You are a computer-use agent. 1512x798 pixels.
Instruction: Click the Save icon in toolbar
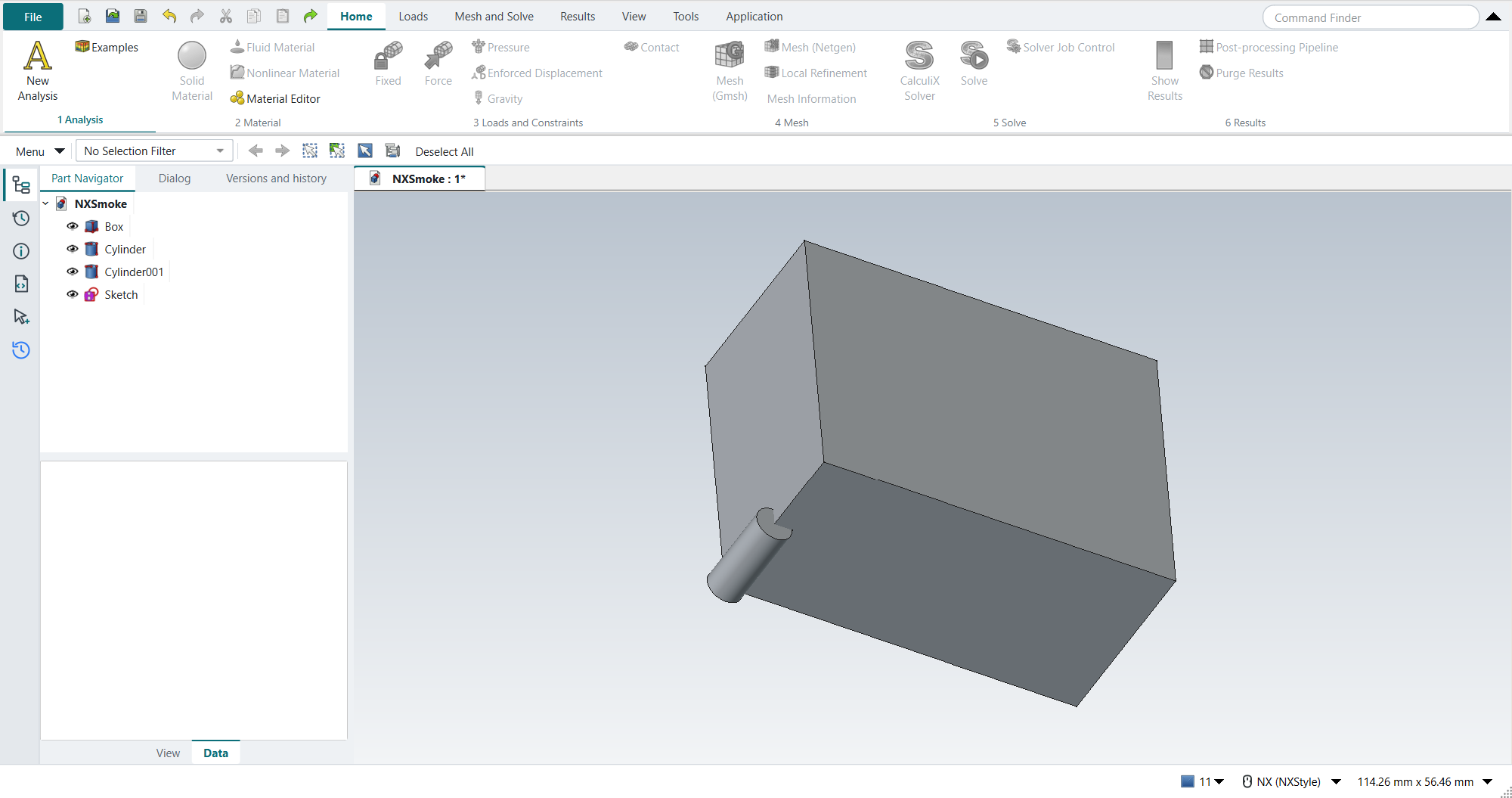pos(141,16)
